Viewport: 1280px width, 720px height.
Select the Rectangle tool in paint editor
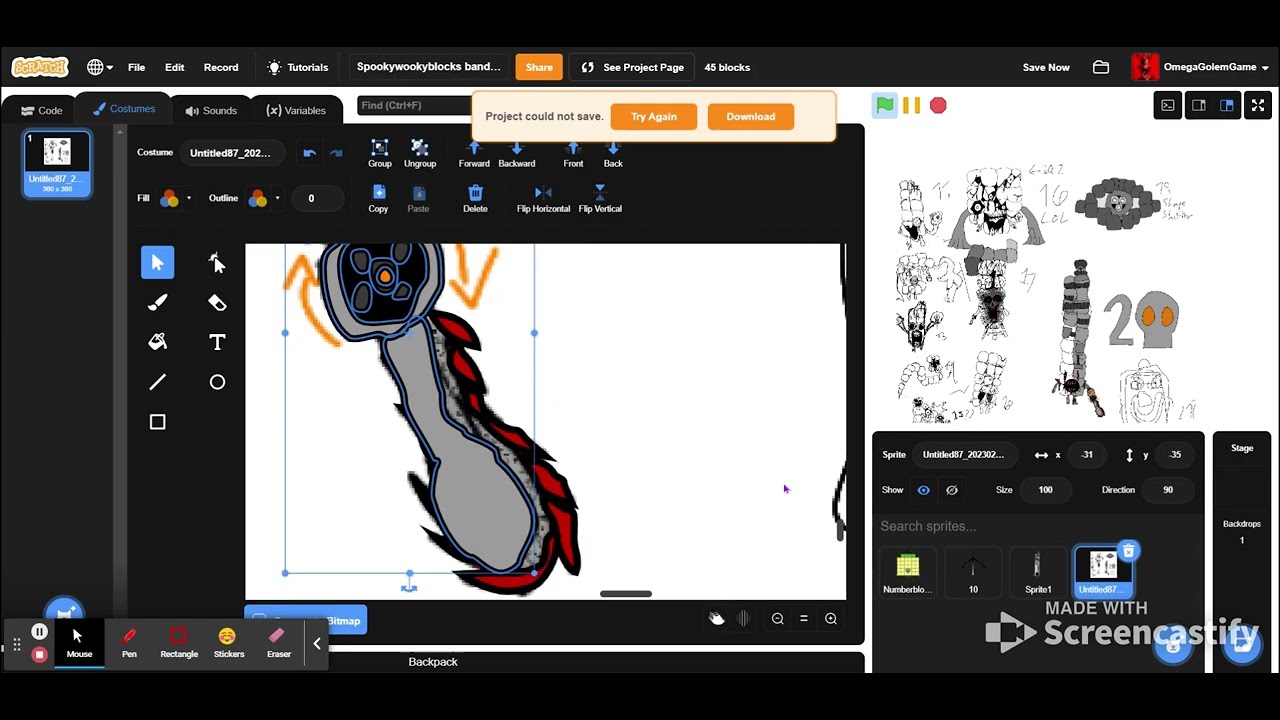(157, 422)
